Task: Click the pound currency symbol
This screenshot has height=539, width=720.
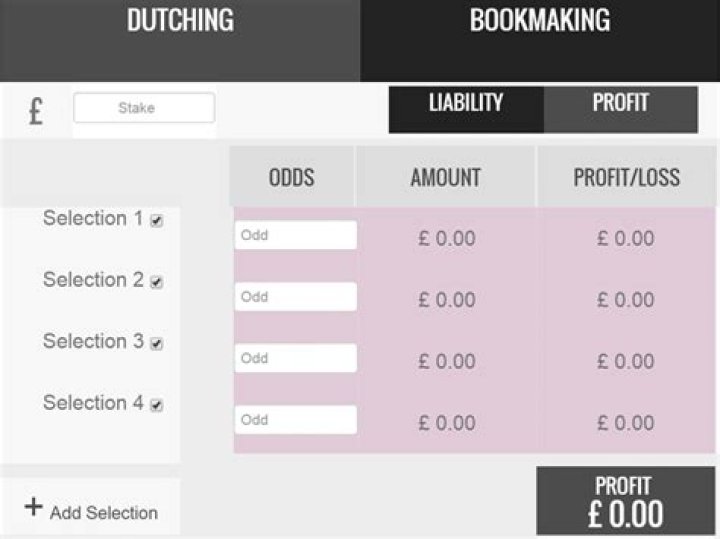Action: (x=35, y=111)
